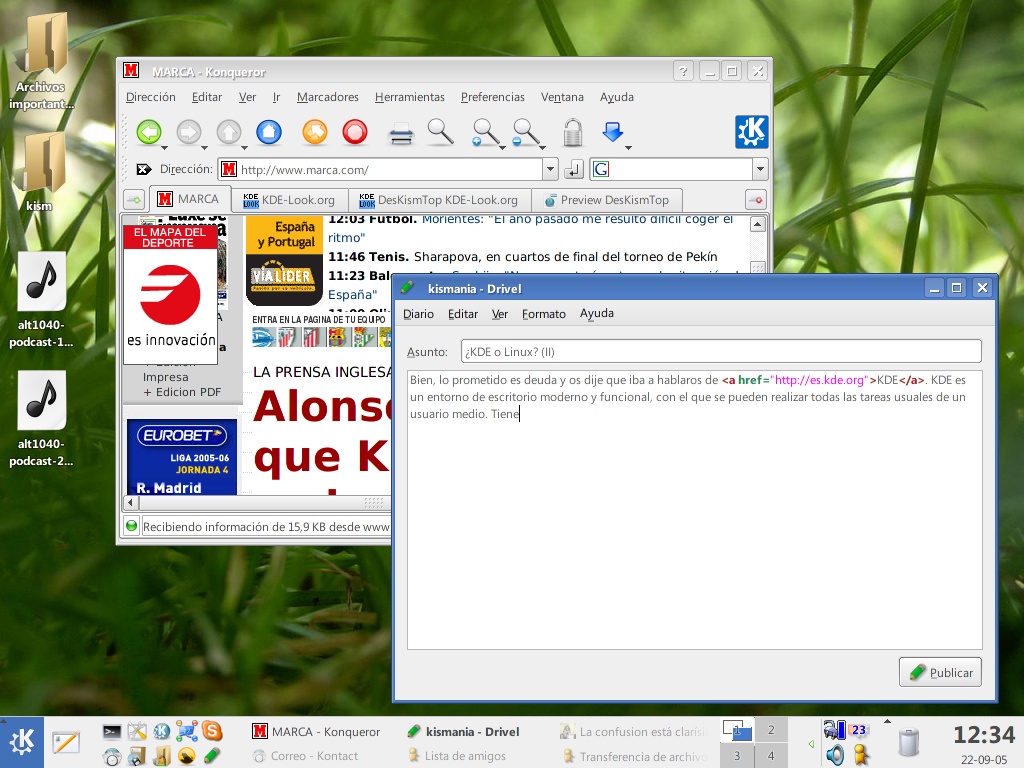Screen dimensions: 1024x768
Task: Switch to the KDE-Look.org tab
Action: click(289, 200)
